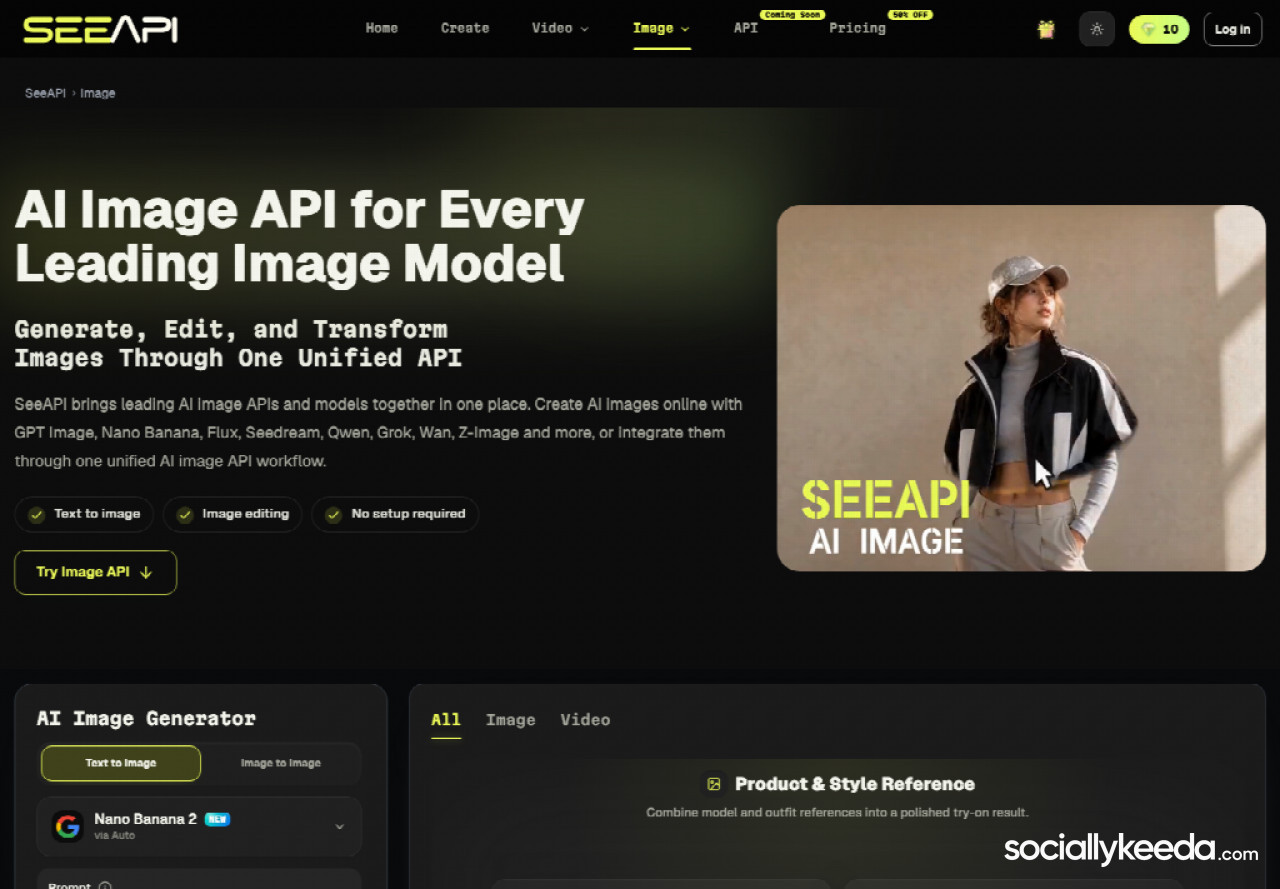Click the SeeAPI breadcrumb link
This screenshot has height=889, width=1280.
[x=45, y=93]
